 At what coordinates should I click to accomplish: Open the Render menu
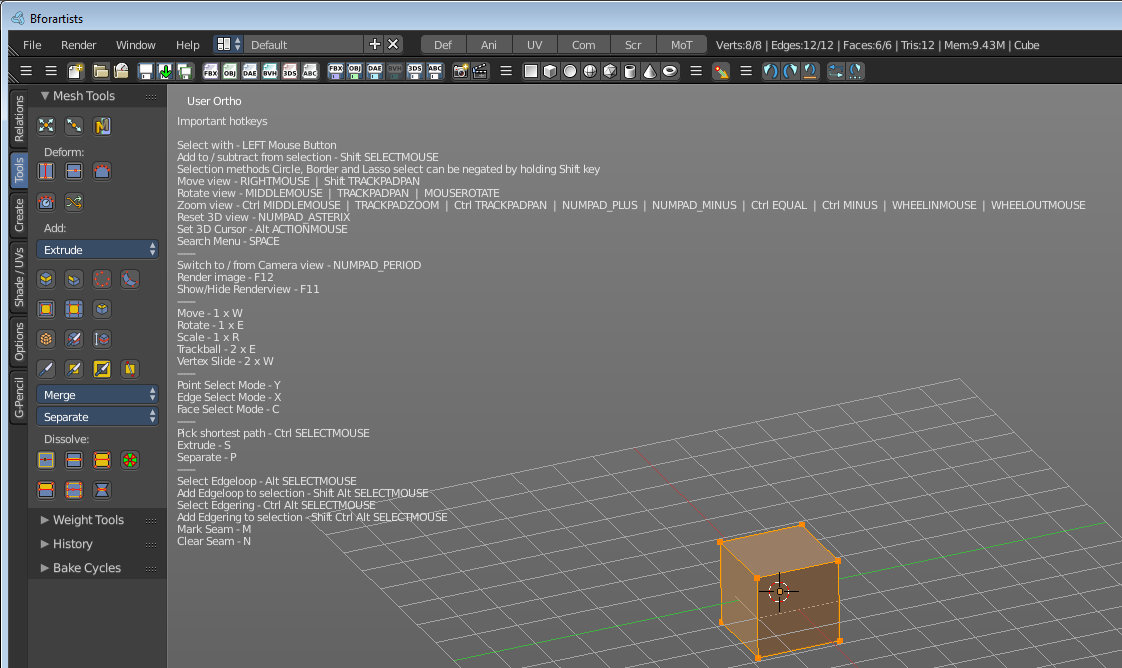(79, 44)
